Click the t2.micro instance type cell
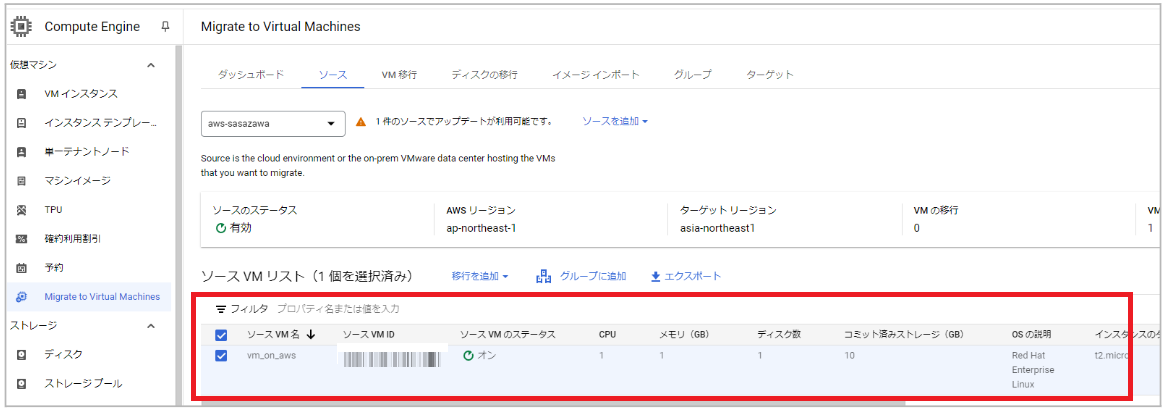The height and width of the screenshot is (413, 1162). coord(1112,356)
